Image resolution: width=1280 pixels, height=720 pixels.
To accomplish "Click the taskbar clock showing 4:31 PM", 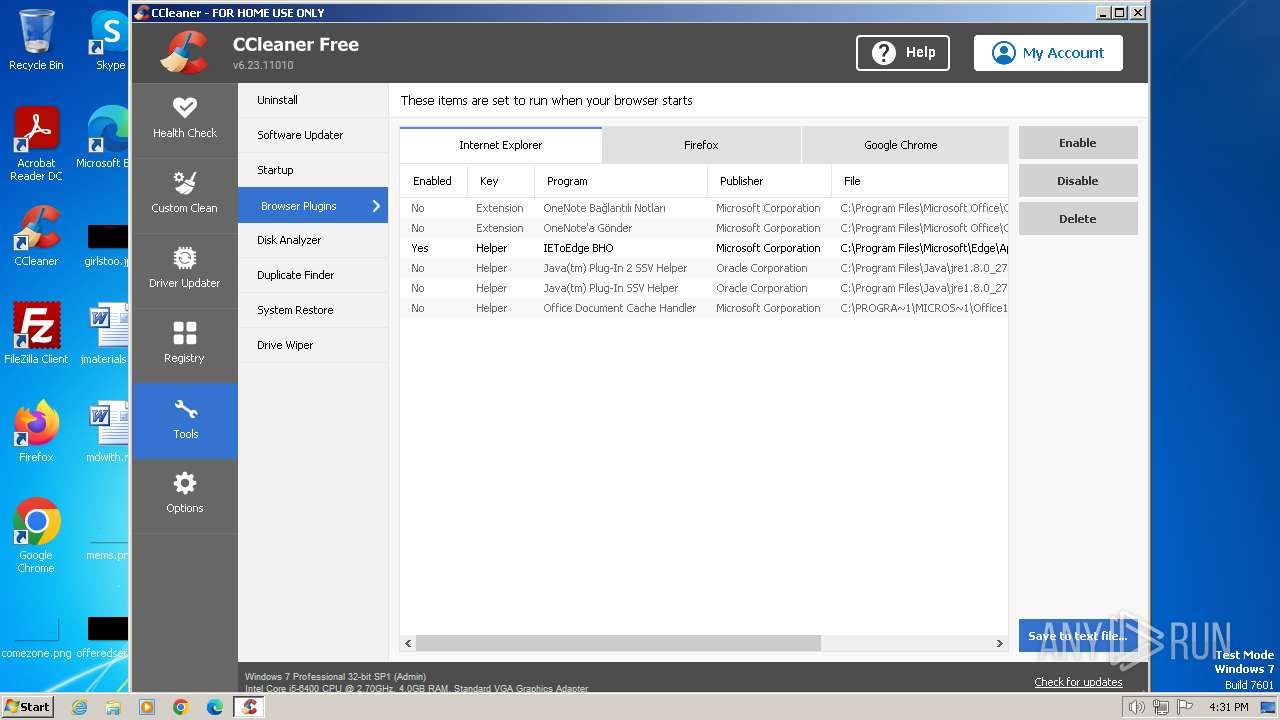I will pos(1228,707).
